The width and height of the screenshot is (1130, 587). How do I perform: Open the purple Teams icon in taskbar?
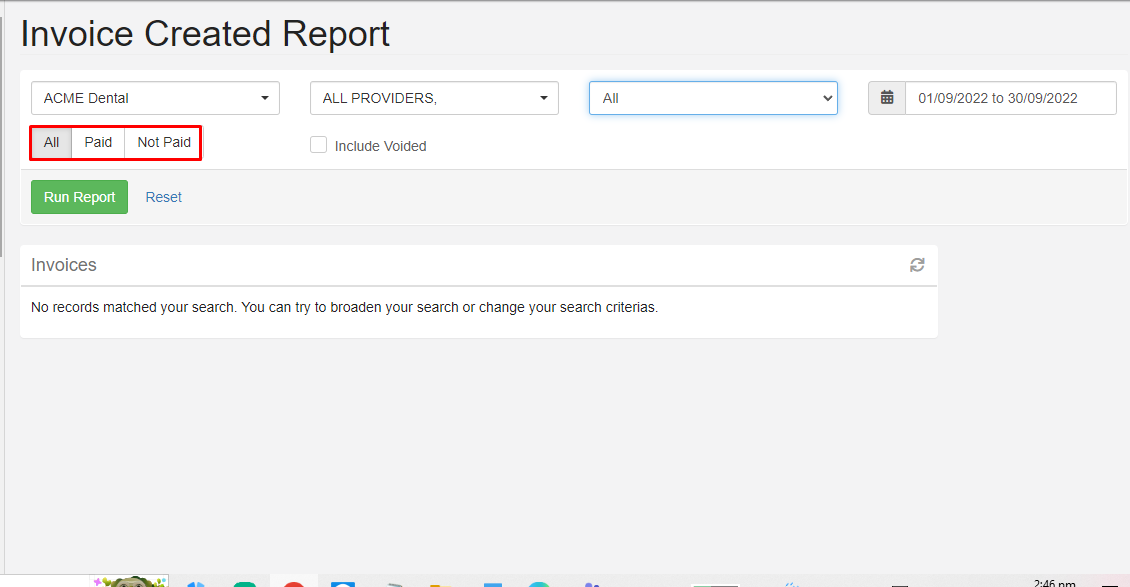tap(591, 584)
